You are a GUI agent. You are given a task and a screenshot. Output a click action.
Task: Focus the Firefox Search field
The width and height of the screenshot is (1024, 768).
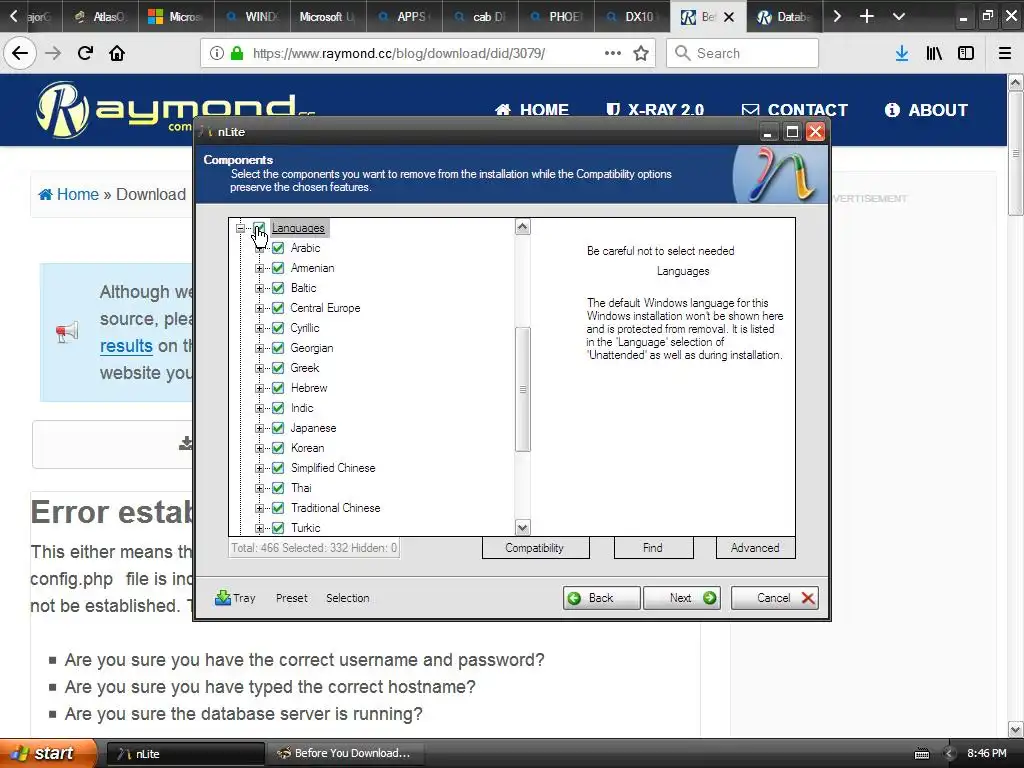point(743,53)
